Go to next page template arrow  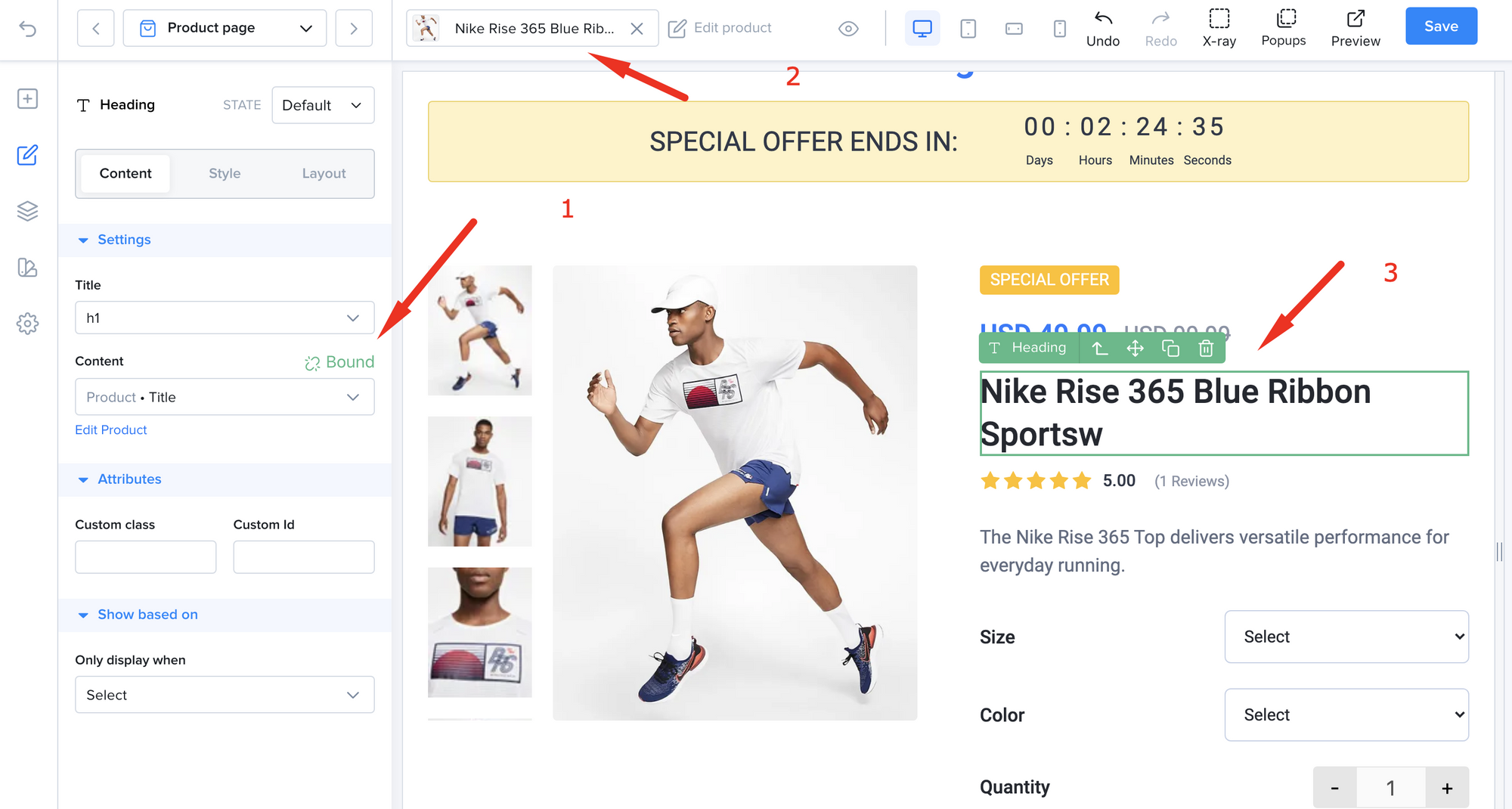point(354,29)
